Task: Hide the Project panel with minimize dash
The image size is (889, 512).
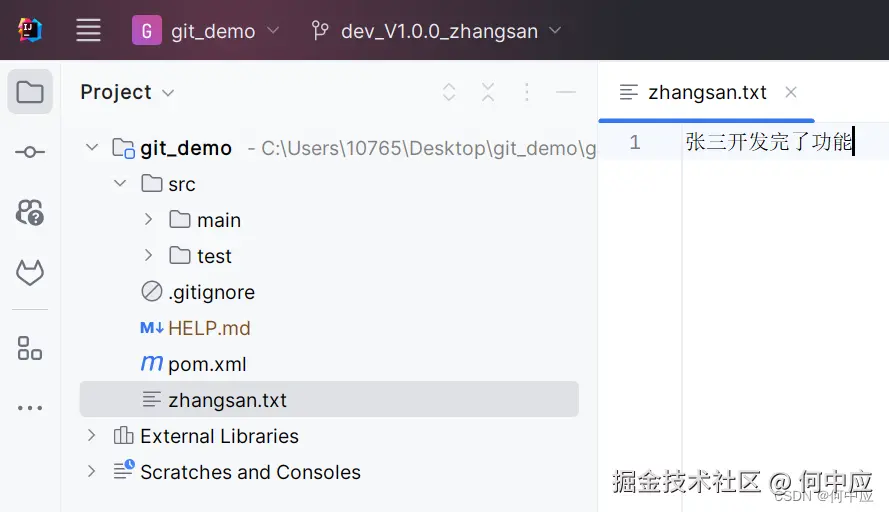Action: point(566,93)
